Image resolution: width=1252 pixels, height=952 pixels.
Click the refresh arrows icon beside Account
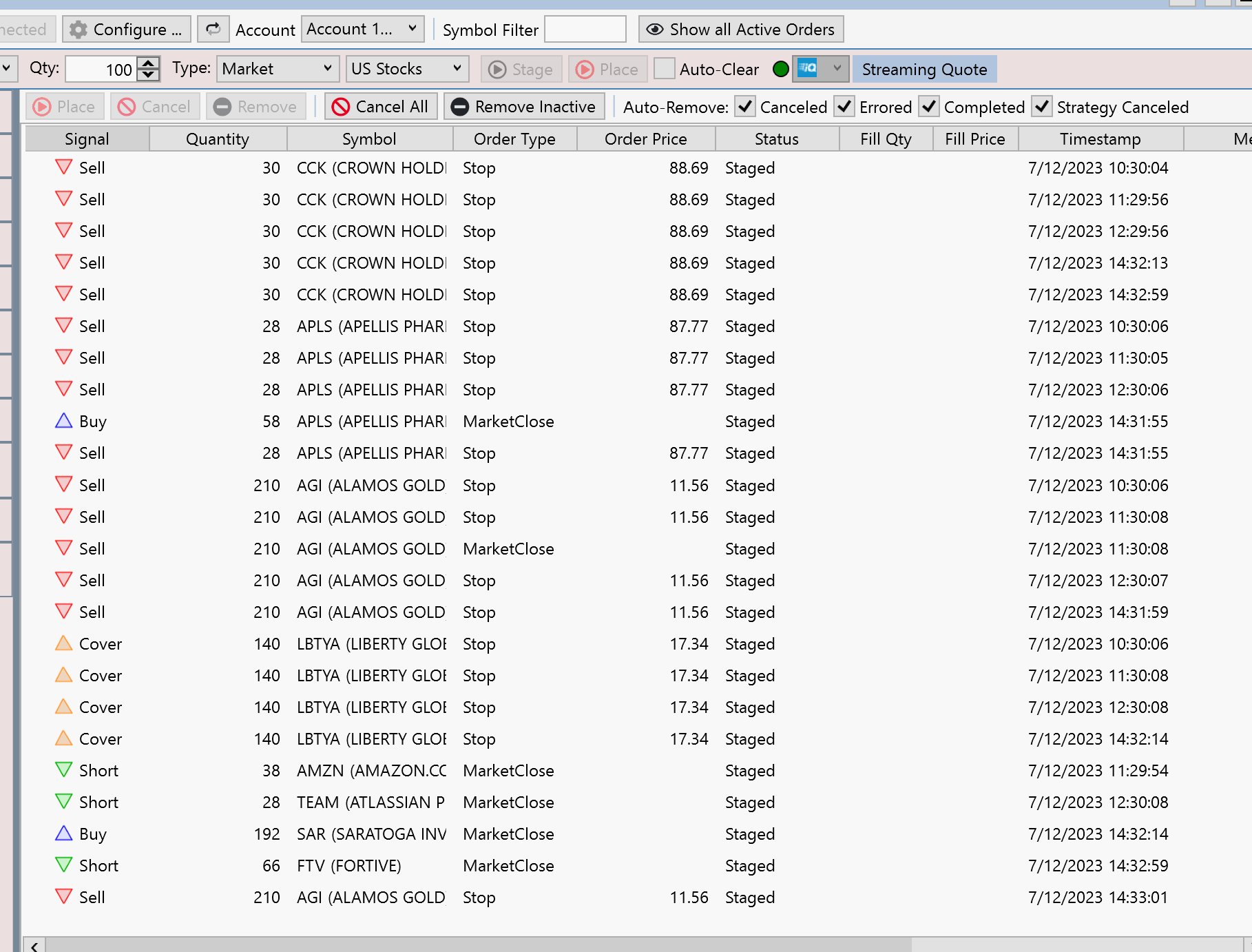click(213, 30)
